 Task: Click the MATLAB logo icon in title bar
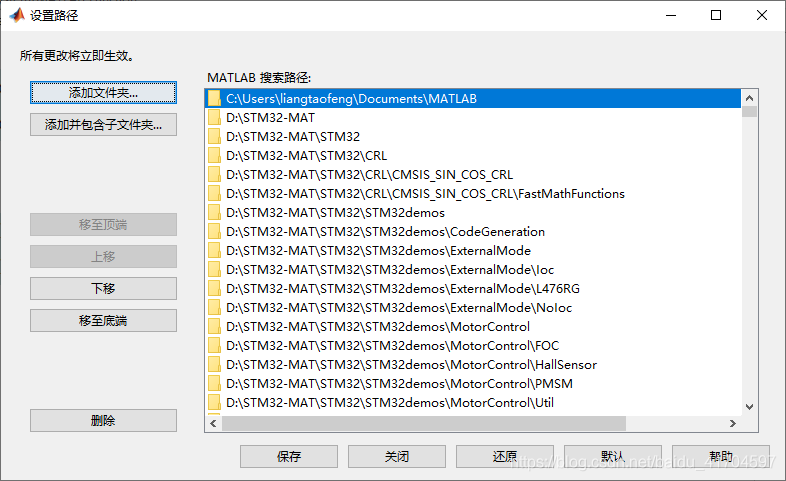click(17, 15)
